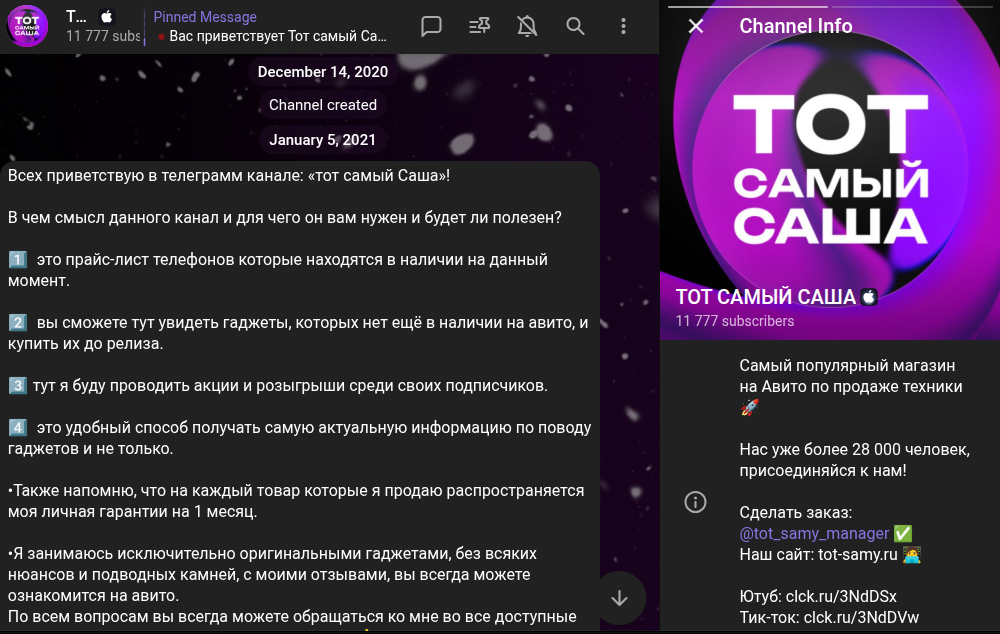Click 11 777 subscribers in info panel

point(735,321)
